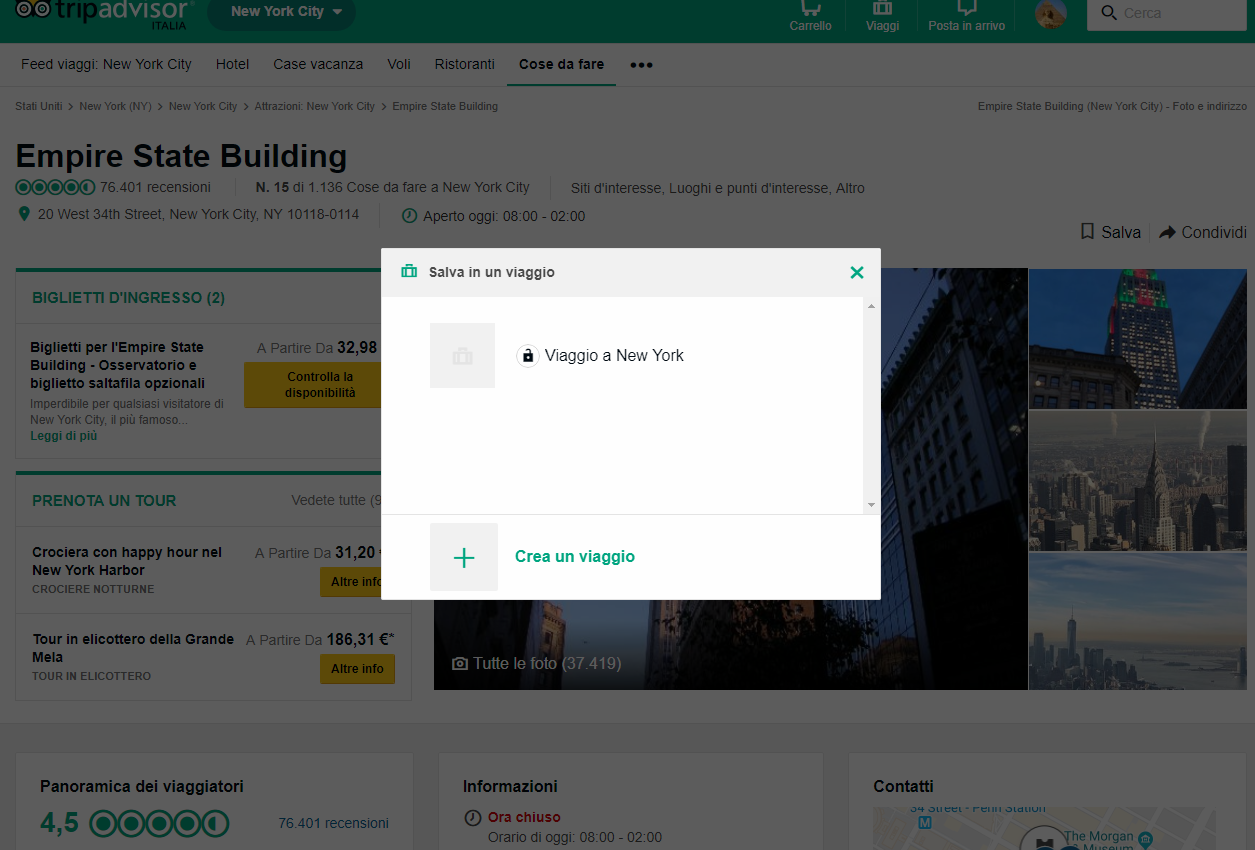Click the Crea un viaggio link
Viewport: 1255px width, 850px height.
tap(575, 556)
